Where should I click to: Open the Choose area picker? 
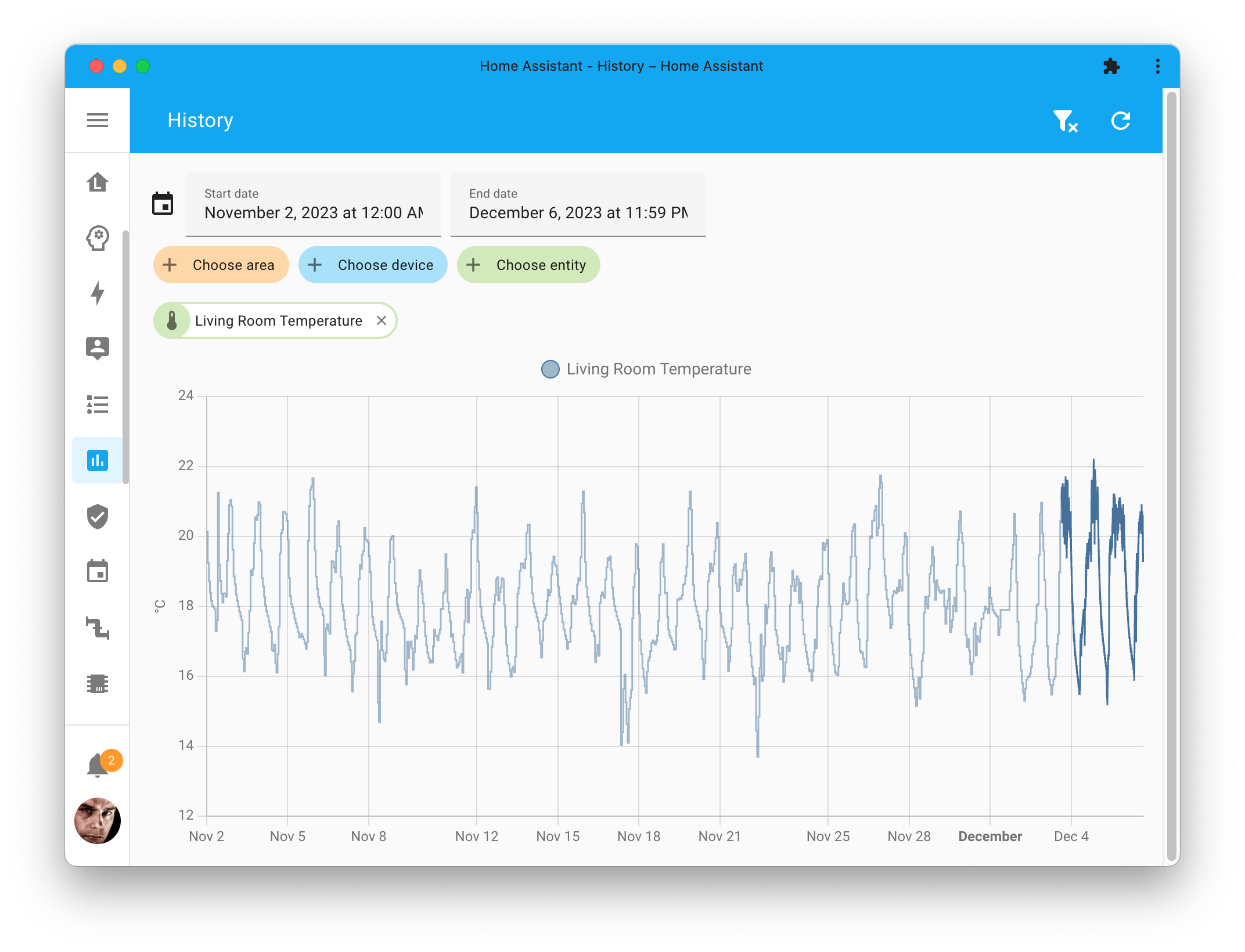[x=221, y=265]
